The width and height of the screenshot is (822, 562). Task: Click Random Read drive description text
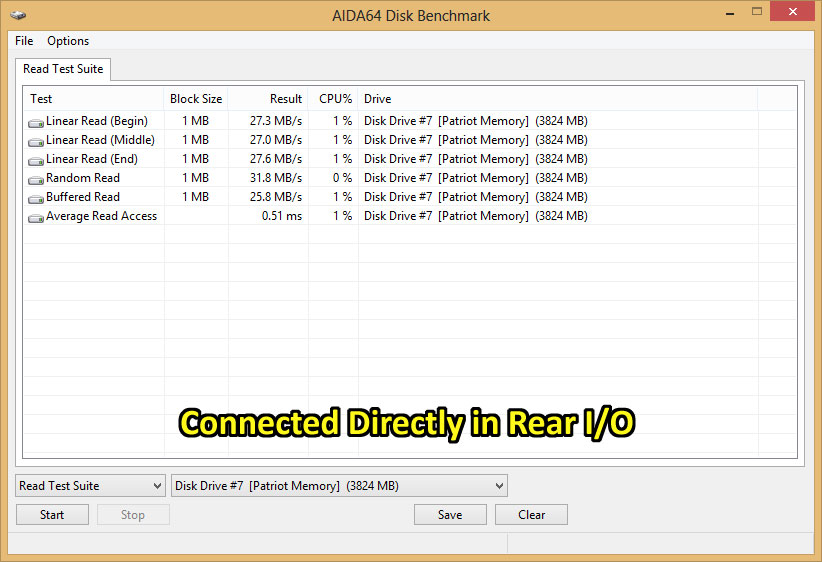476,178
